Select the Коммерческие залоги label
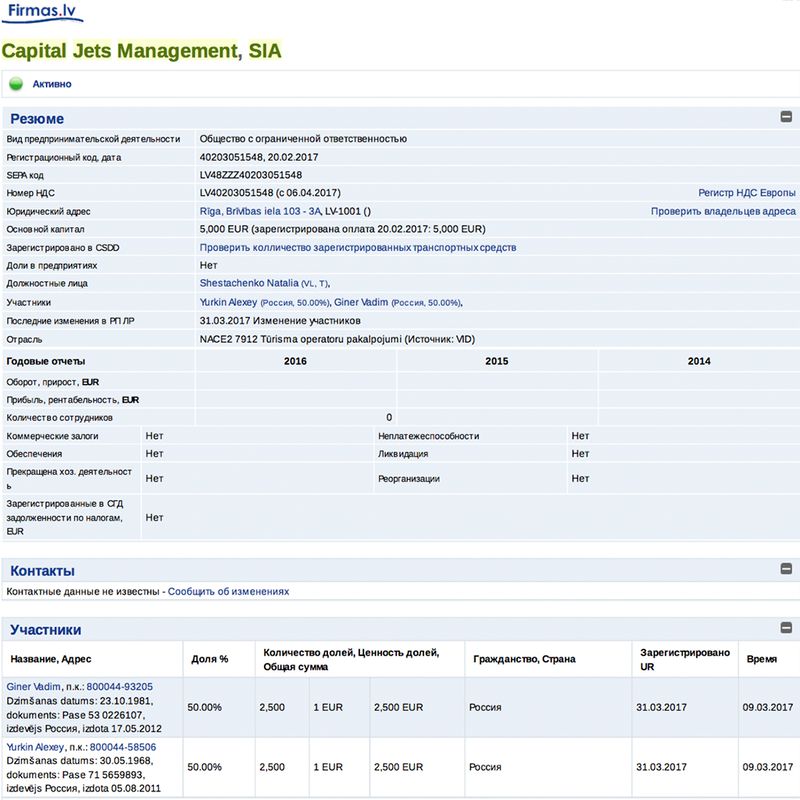The height and width of the screenshot is (800, 800). pyautogui.click(x=52, y=436)
